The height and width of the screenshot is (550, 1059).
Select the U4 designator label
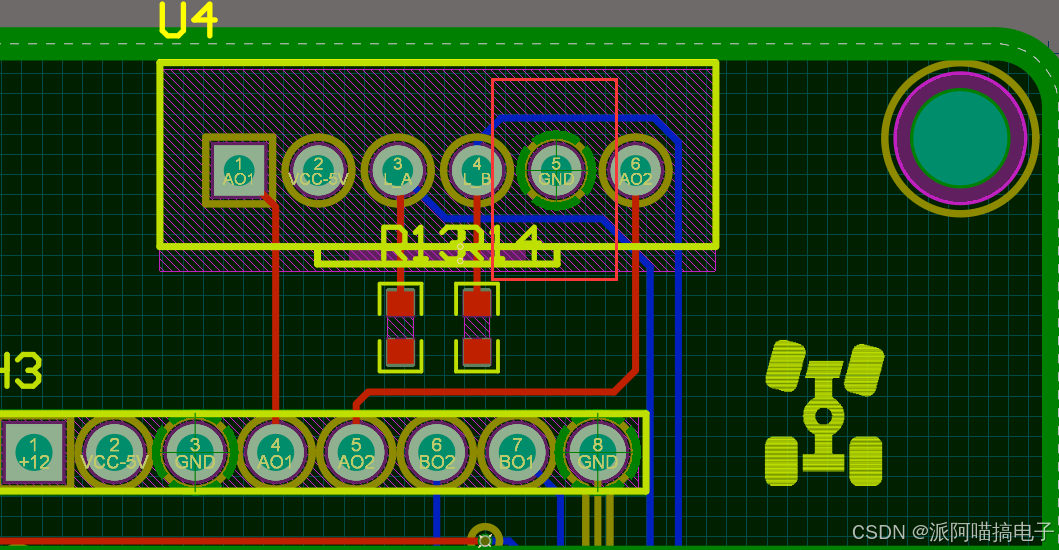(188, 19)
